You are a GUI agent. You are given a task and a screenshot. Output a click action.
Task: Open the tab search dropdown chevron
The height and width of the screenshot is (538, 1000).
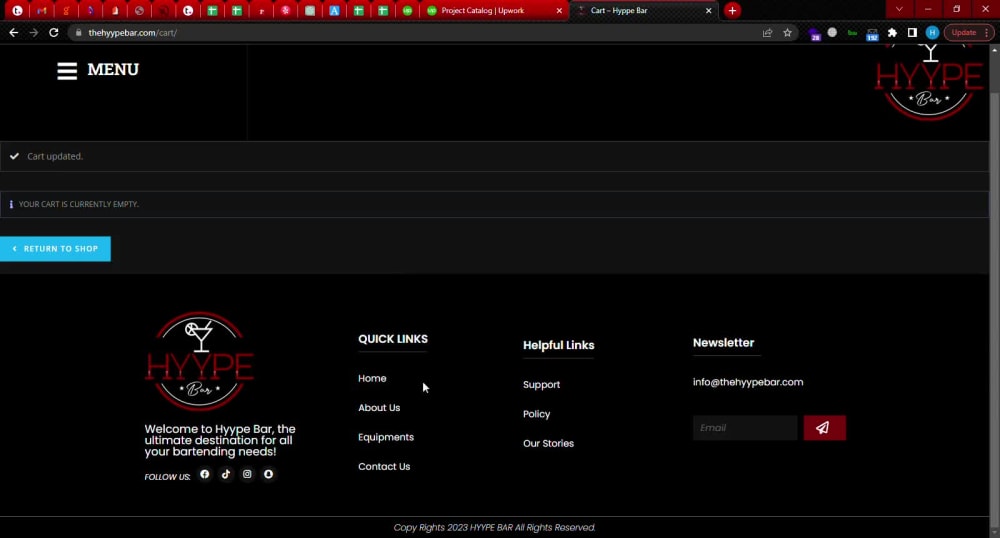click(x=899, y=10)
